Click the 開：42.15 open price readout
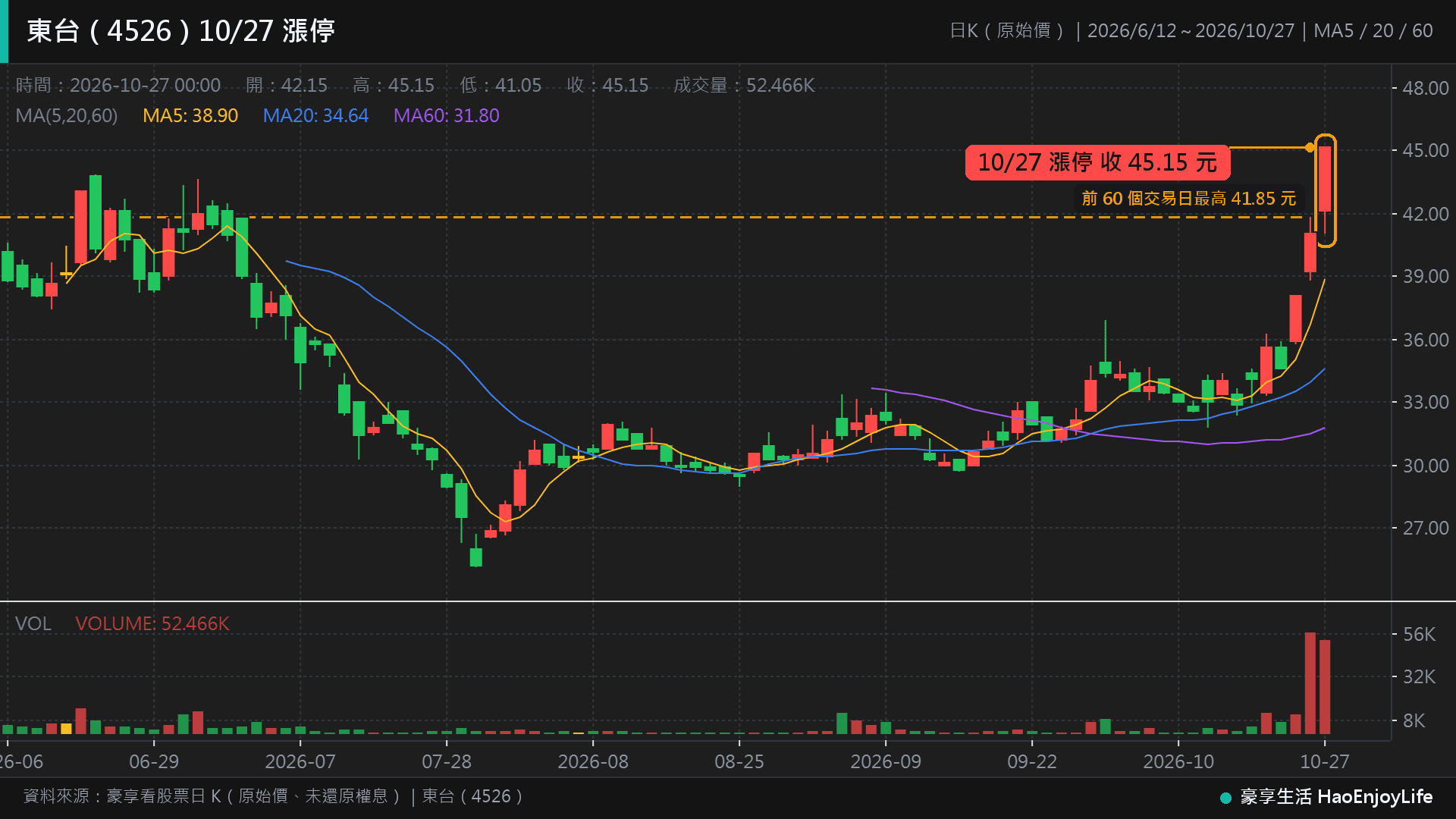 coord(287,85)
